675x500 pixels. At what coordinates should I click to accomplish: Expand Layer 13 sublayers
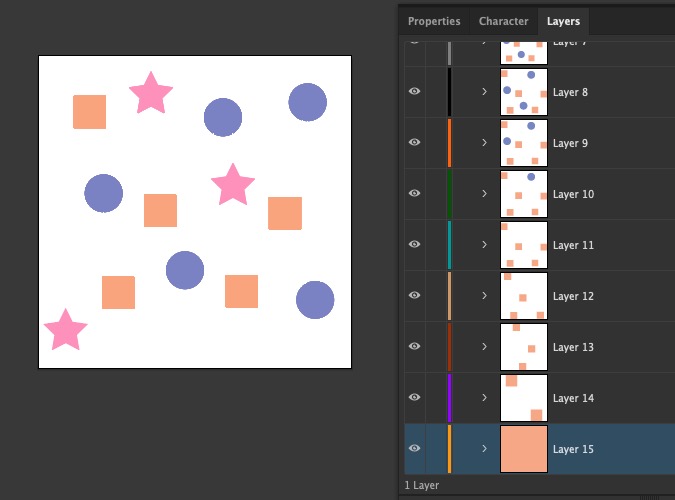(x=484, y=347)
